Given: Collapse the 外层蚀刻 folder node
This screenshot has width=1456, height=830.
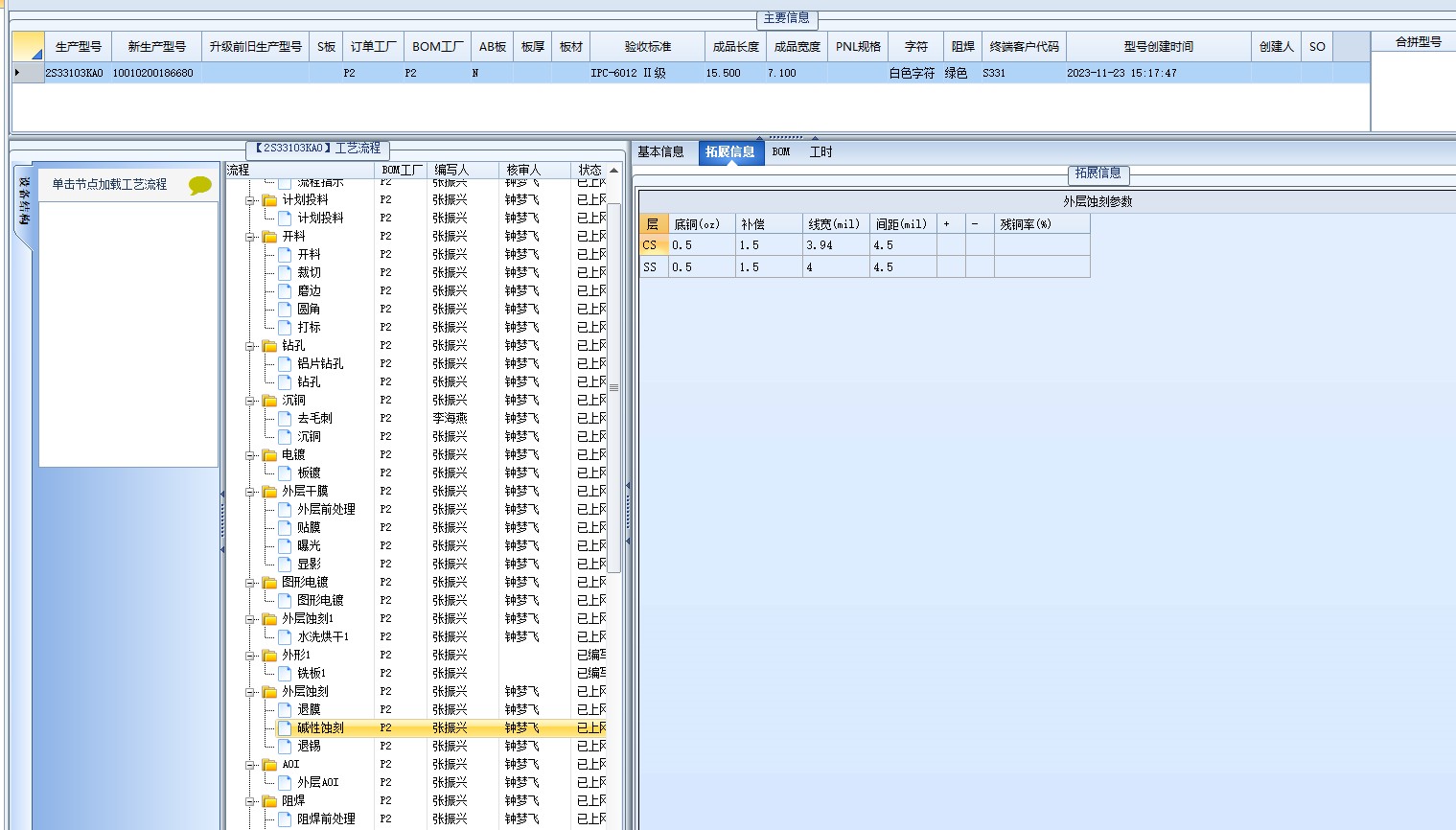Looking at the screenshot, I should (x=251, y=692).
